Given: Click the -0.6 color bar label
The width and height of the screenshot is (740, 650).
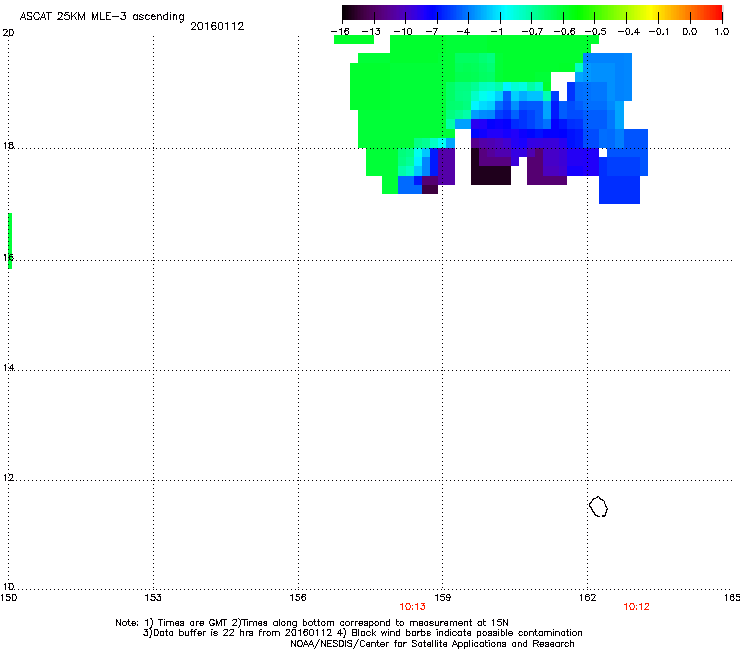Looking at the screenshot, I should 564,32.
